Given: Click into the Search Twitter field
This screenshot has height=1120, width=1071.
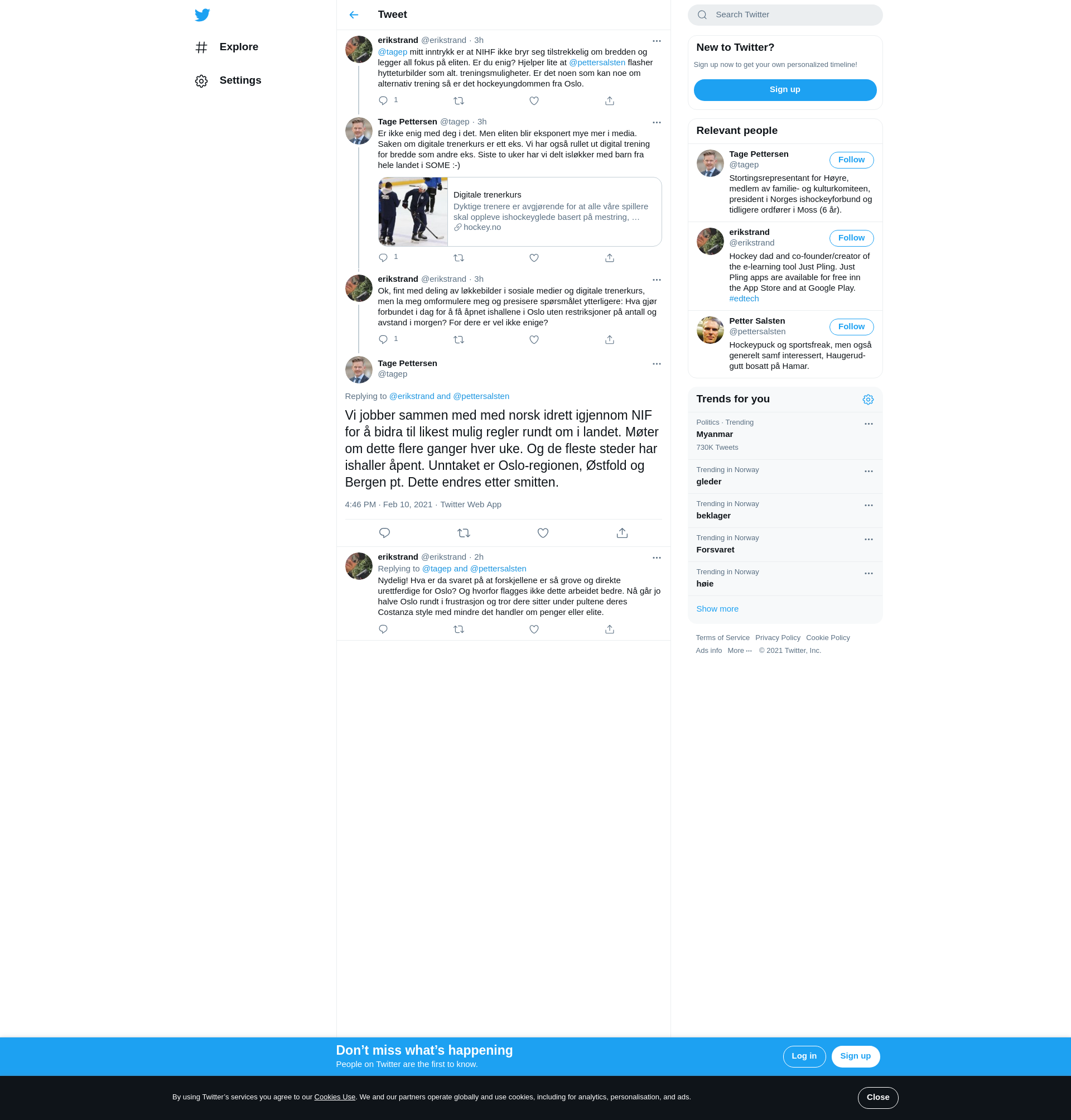Looking at the screenshot, I should (x=785, y=15).
